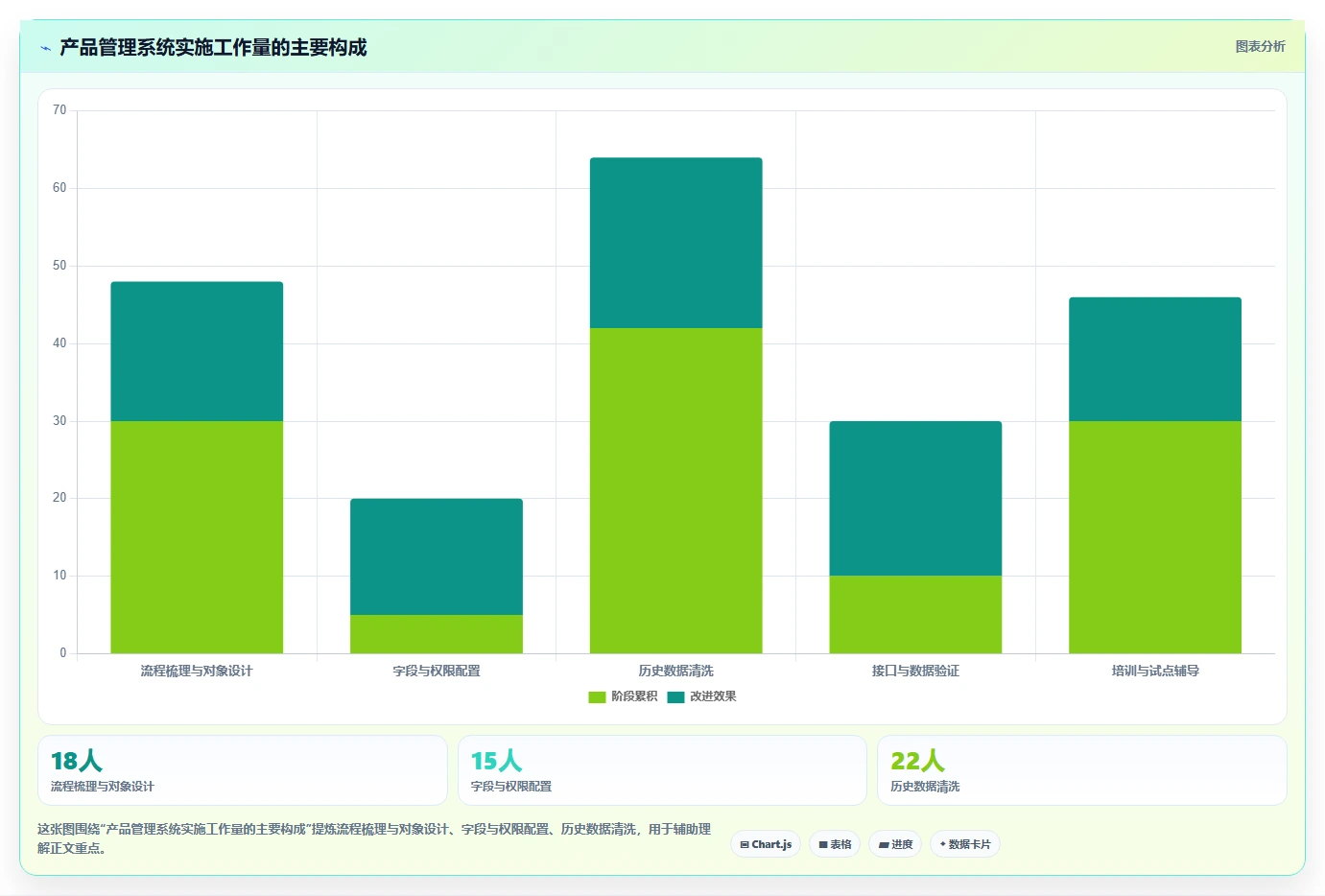Click the 图表分析 label in the header
This screenshot has height=896, width=1325.
[1260, 46]
